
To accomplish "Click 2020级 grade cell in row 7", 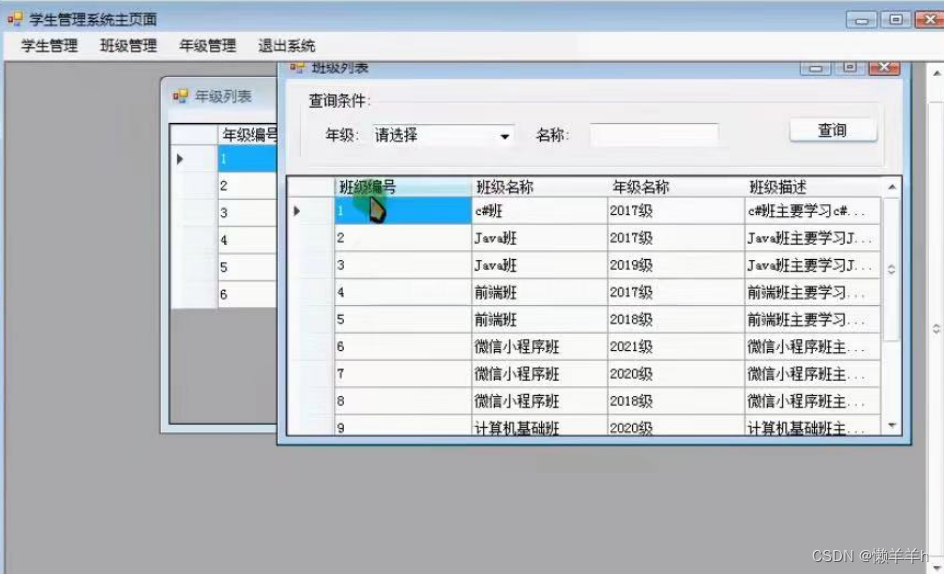I will (x=676, y=373).
